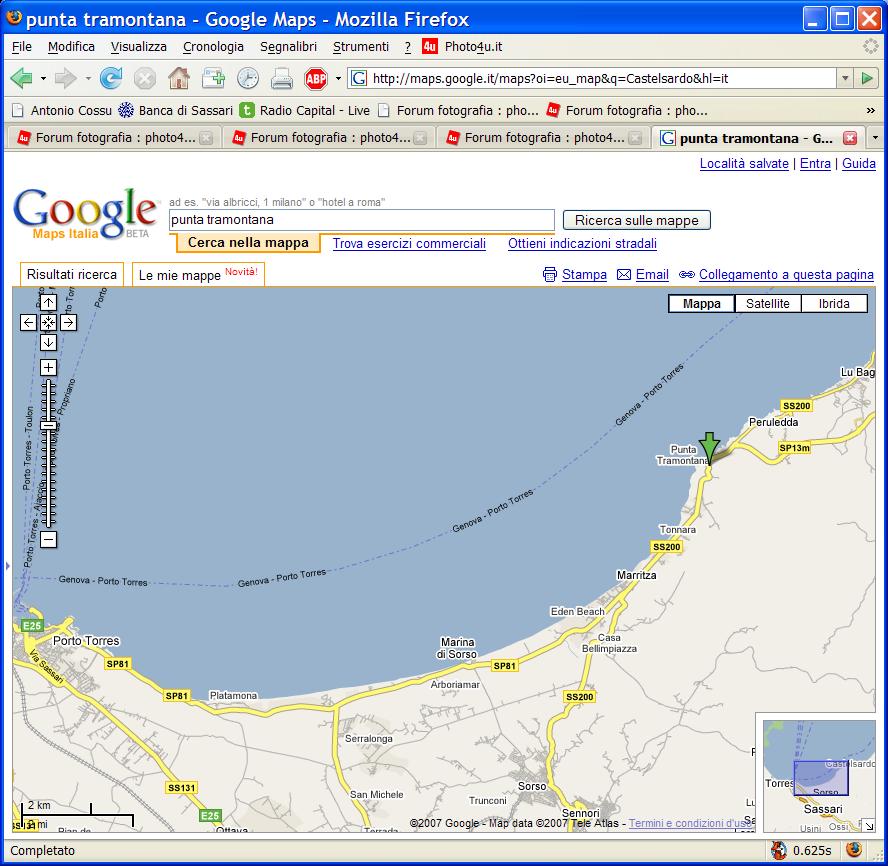This screenshot has height=866, width=888.
Task: Click the Adblock Plus ABP icon
Action: (316, 78)
